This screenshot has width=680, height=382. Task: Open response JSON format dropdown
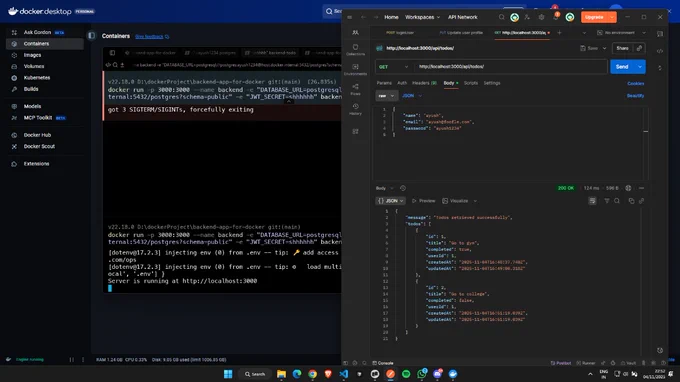click(390, 201)
